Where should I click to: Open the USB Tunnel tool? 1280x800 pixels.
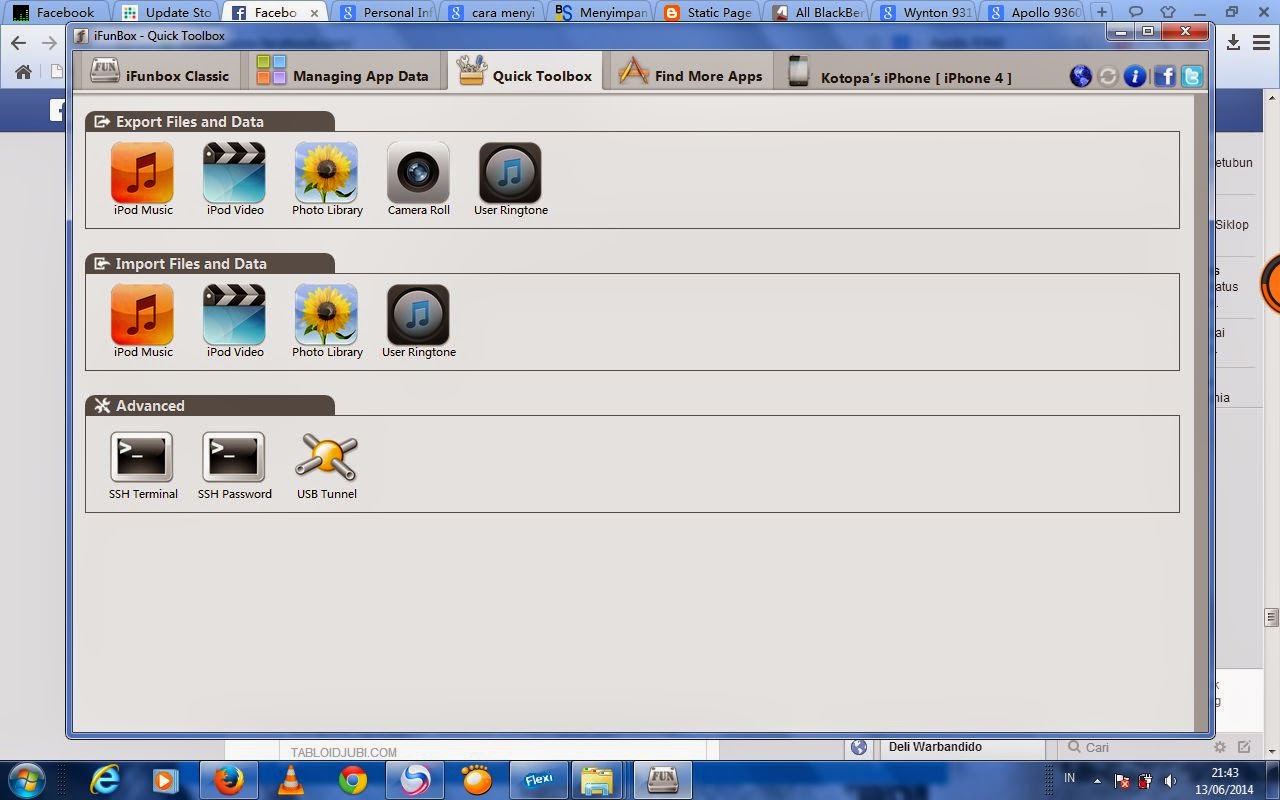pos(326,464)
